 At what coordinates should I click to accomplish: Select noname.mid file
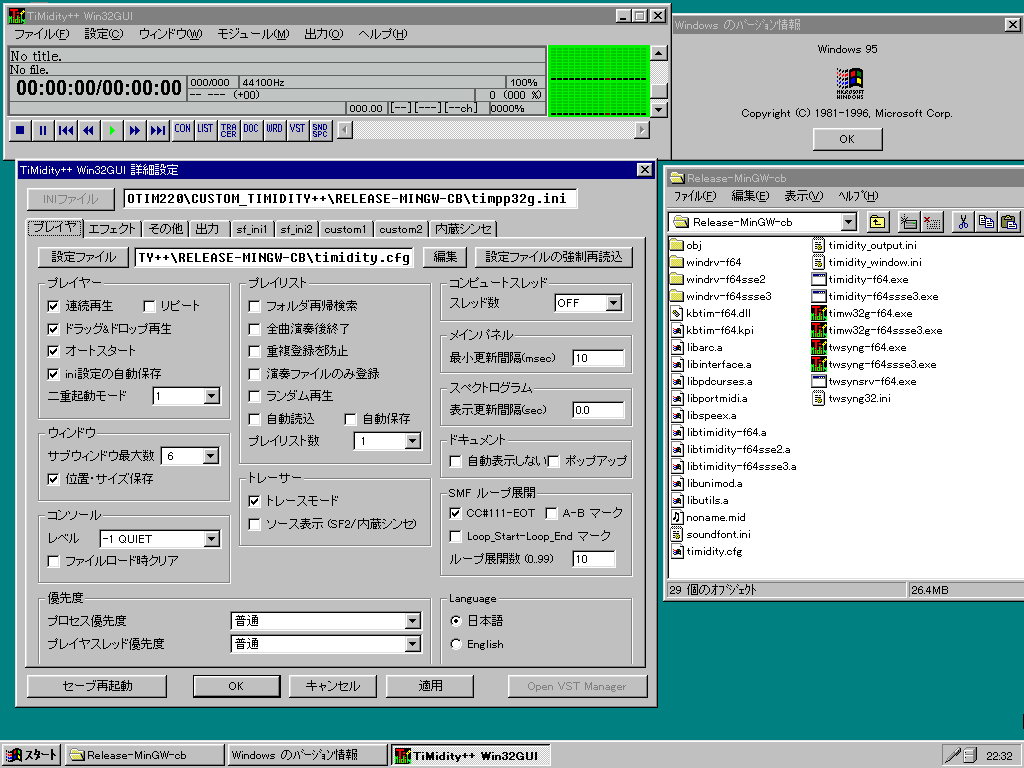[708, 517]
